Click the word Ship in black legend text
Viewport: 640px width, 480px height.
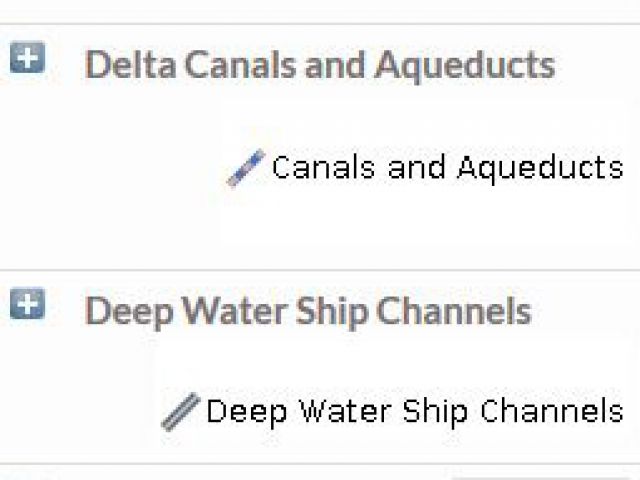(436, 412)
